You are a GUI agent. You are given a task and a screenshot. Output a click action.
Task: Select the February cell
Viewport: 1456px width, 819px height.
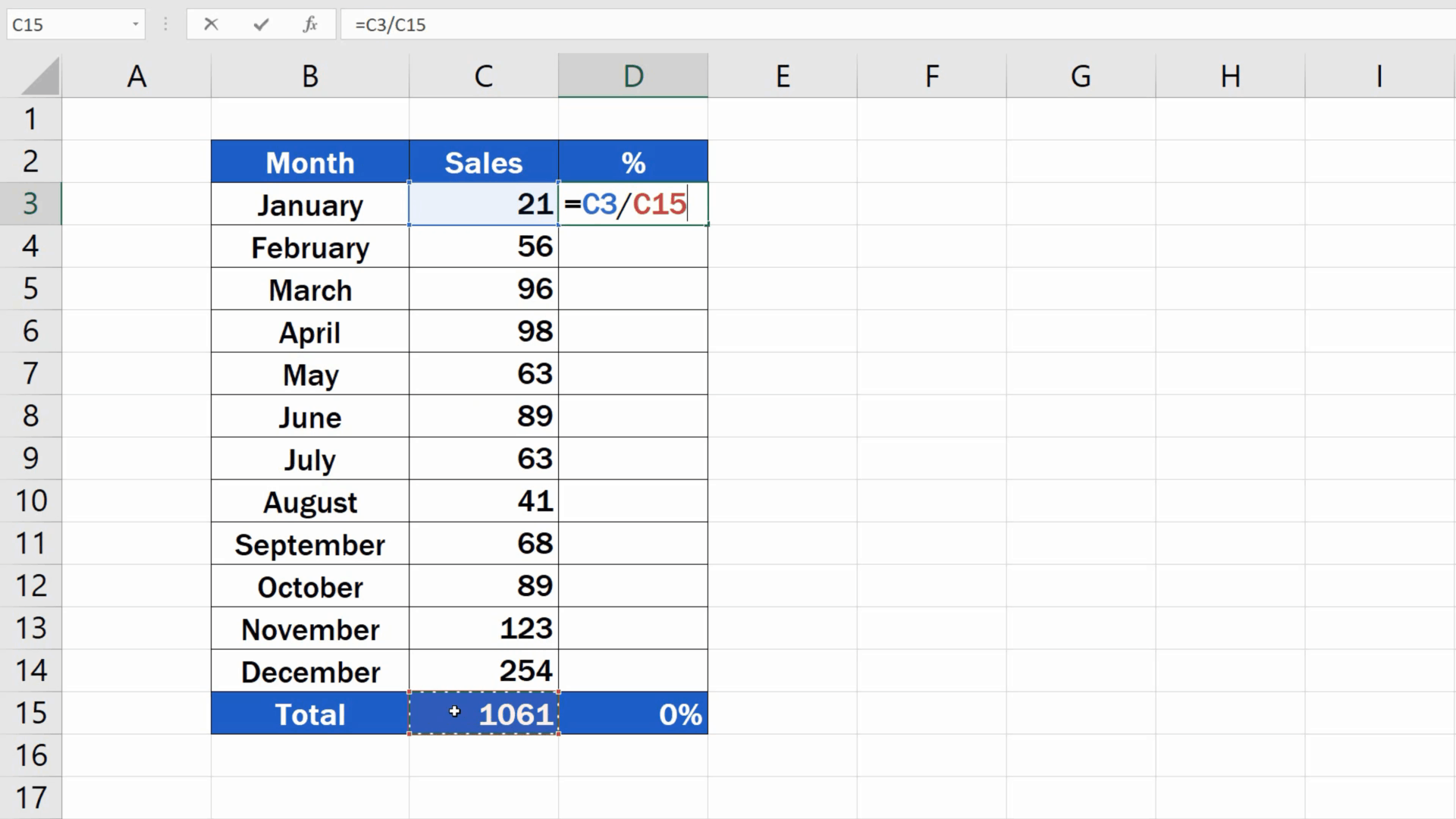point(309,247)
